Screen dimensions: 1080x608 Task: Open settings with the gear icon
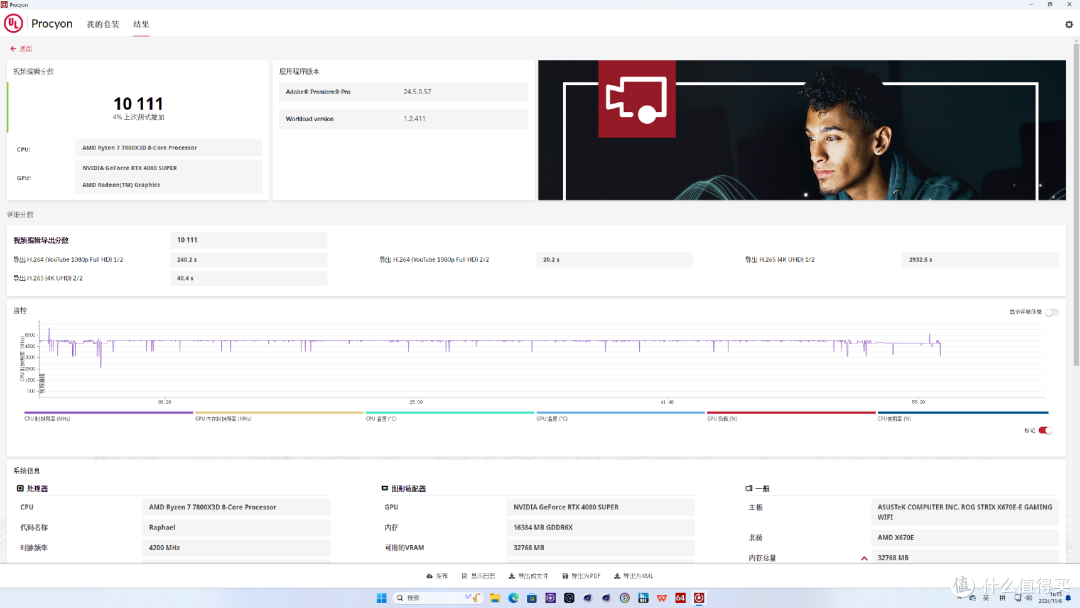(x=1069, y=24)
